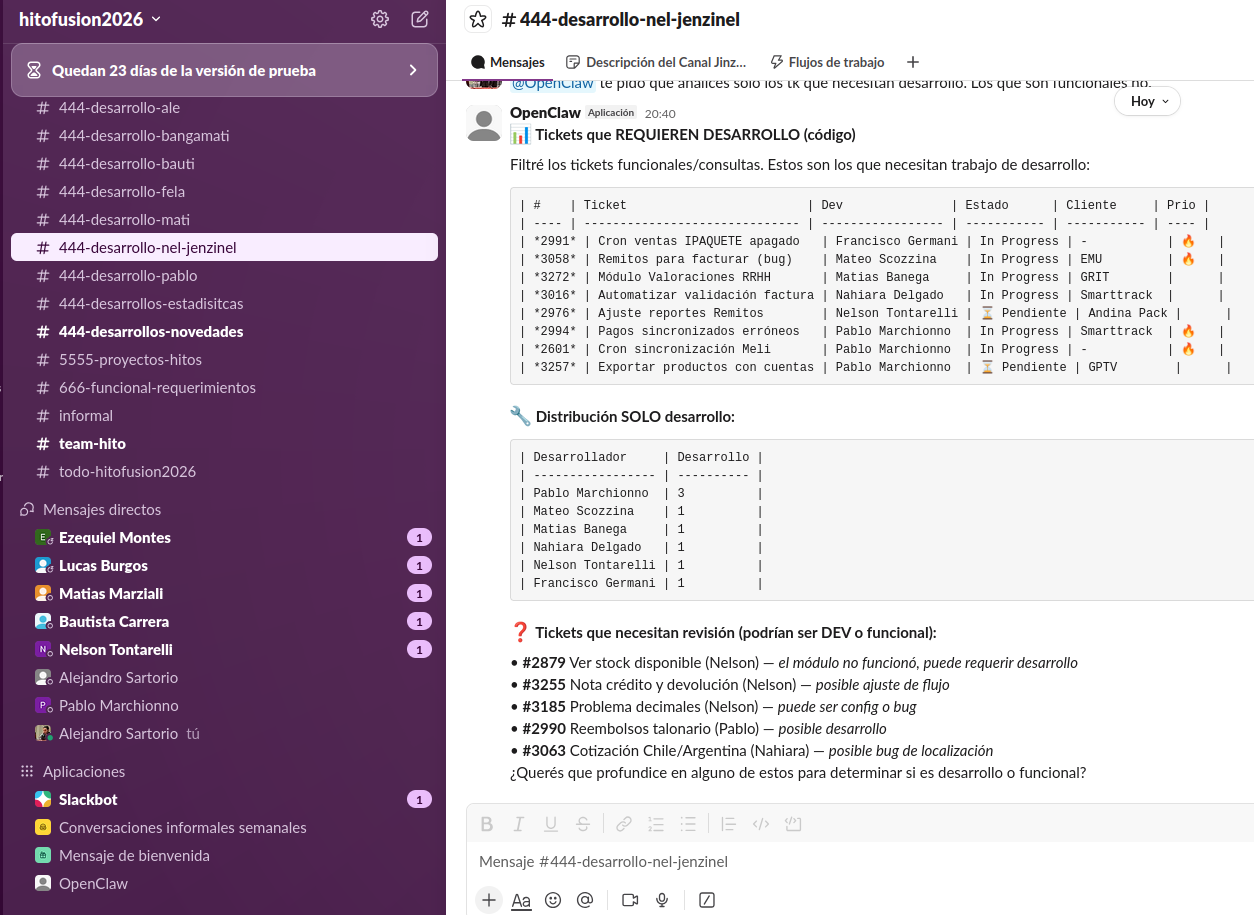Mention someone with @ icon
Image resolution: width=1254 pixels, height=915 pixels.
pyautogui.click(x=585, y=900)
